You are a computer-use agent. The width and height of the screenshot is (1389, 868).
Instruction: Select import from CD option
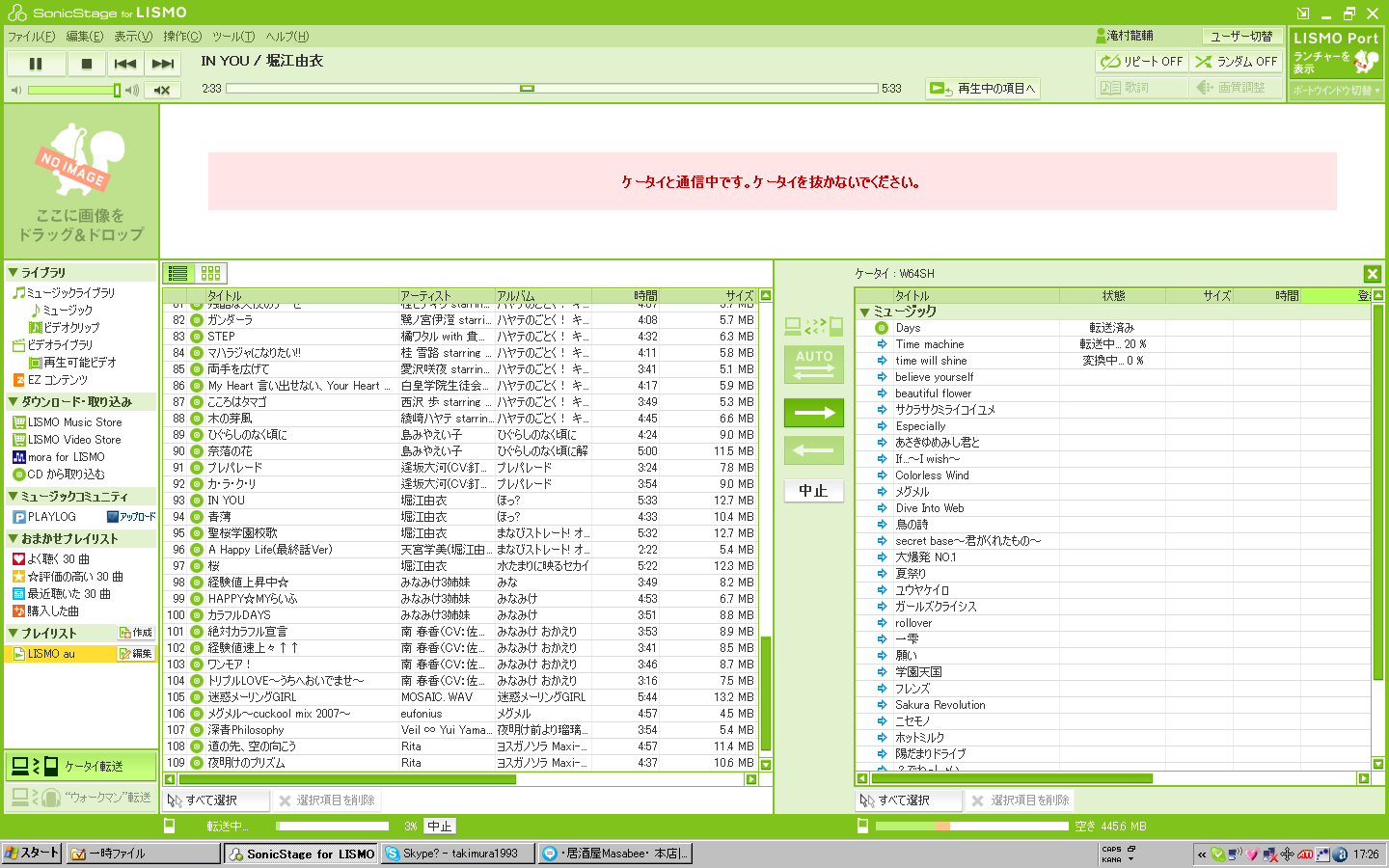(x=59, y=475)
